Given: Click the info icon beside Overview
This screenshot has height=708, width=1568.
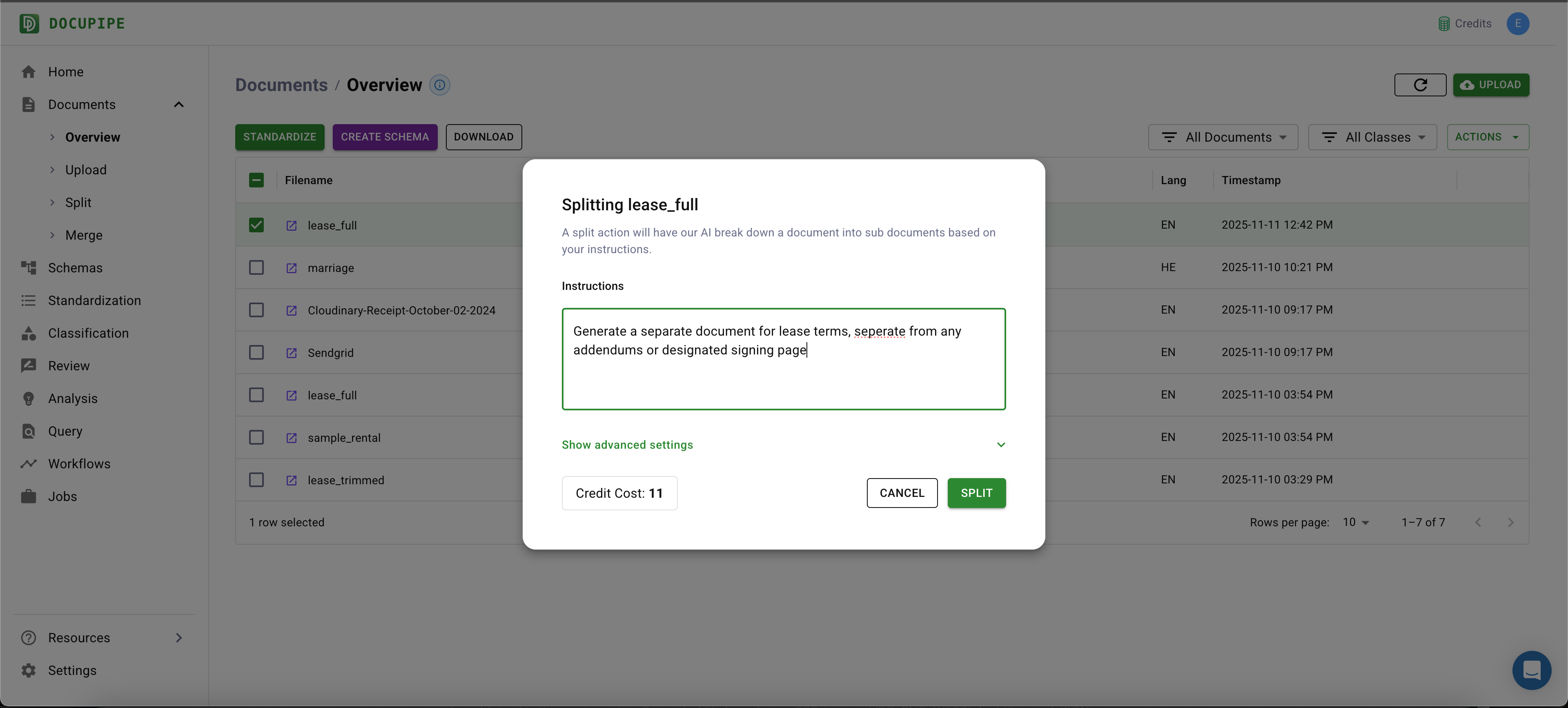Looking at the screenshot, I should (439, 85).
